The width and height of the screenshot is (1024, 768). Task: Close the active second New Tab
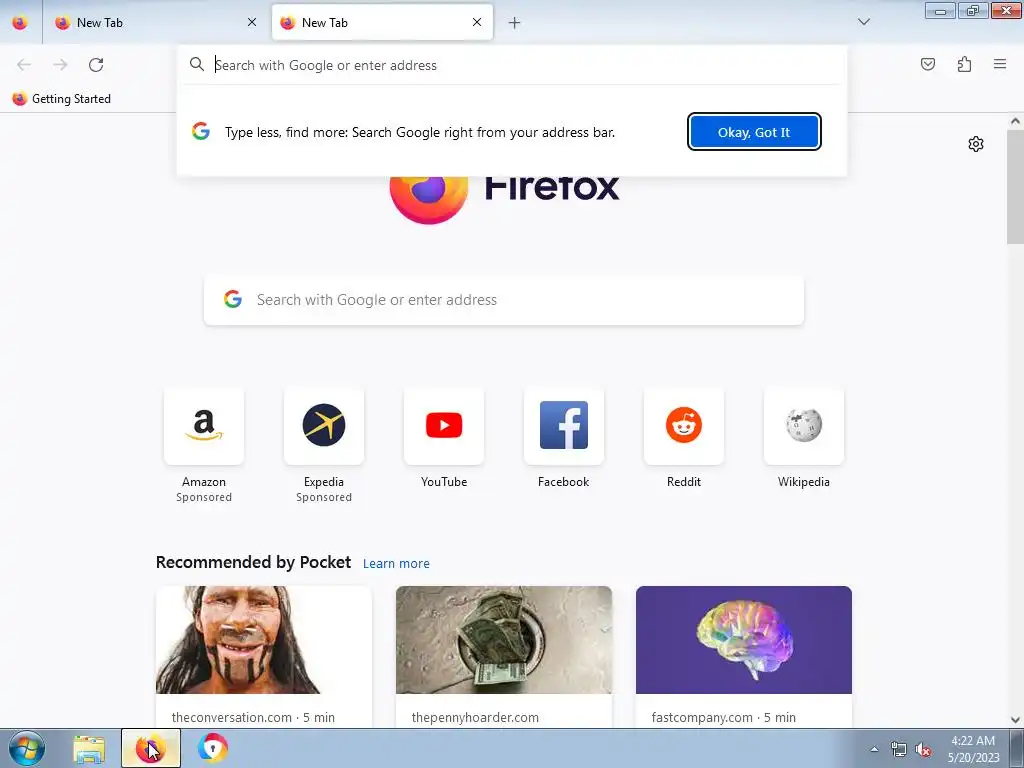tap(477, 22)
